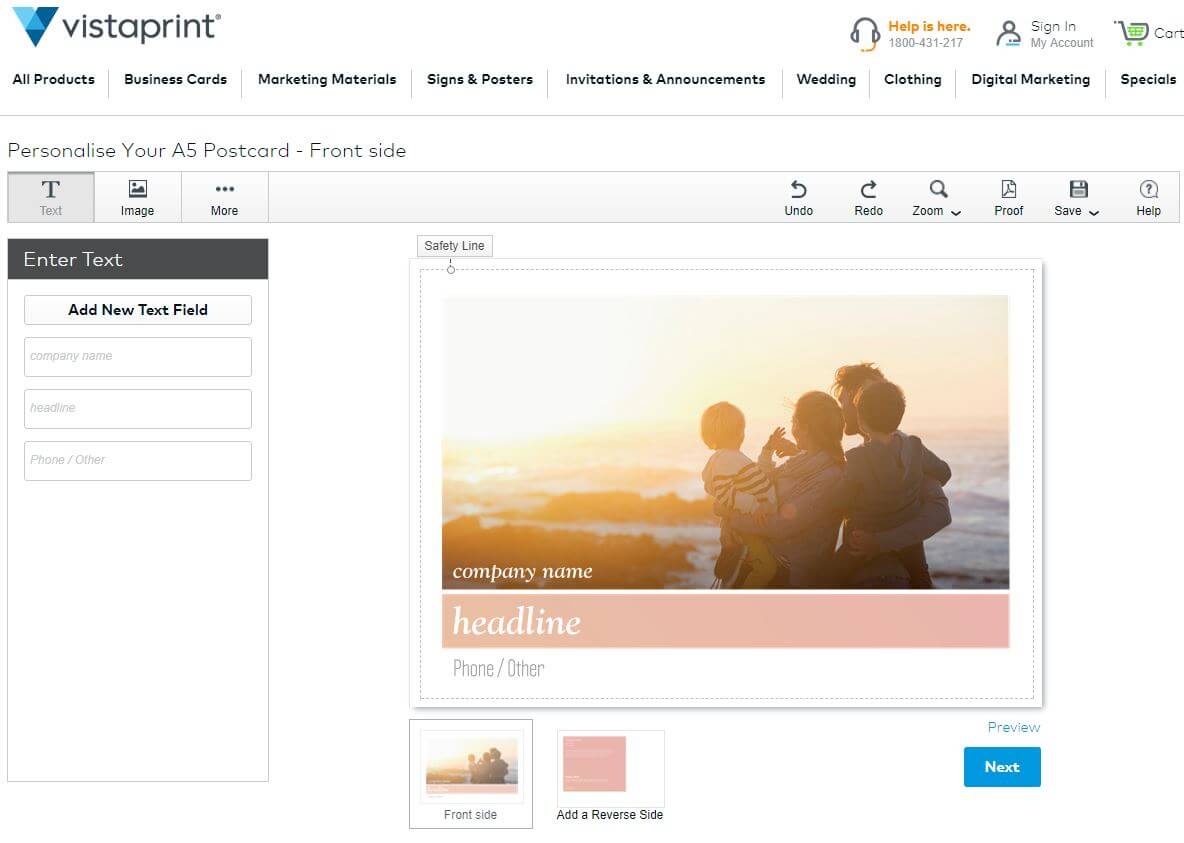Open Wedding menu
The width and height of the screenshot is (1184, 843).
[x=826, y=79]
